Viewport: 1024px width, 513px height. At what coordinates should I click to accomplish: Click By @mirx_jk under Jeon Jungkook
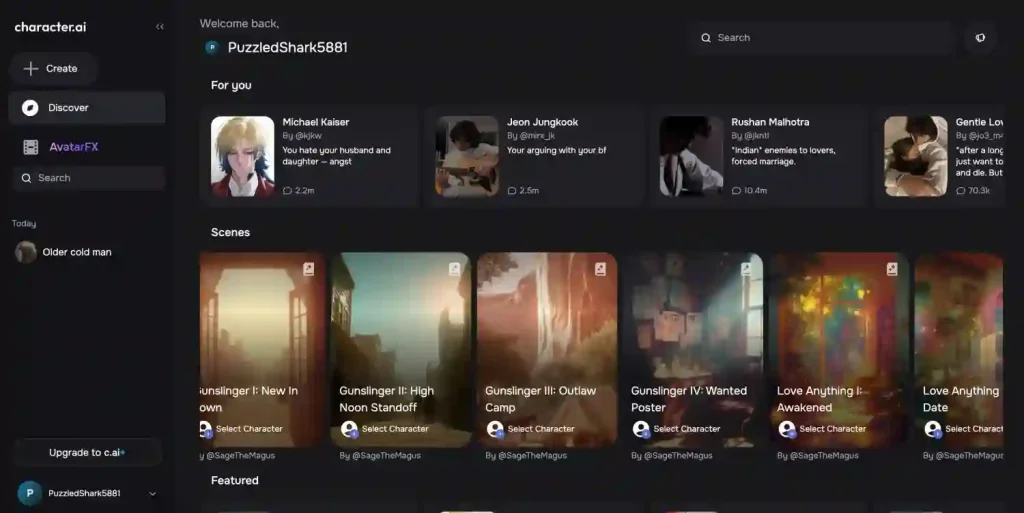[530, 136]
